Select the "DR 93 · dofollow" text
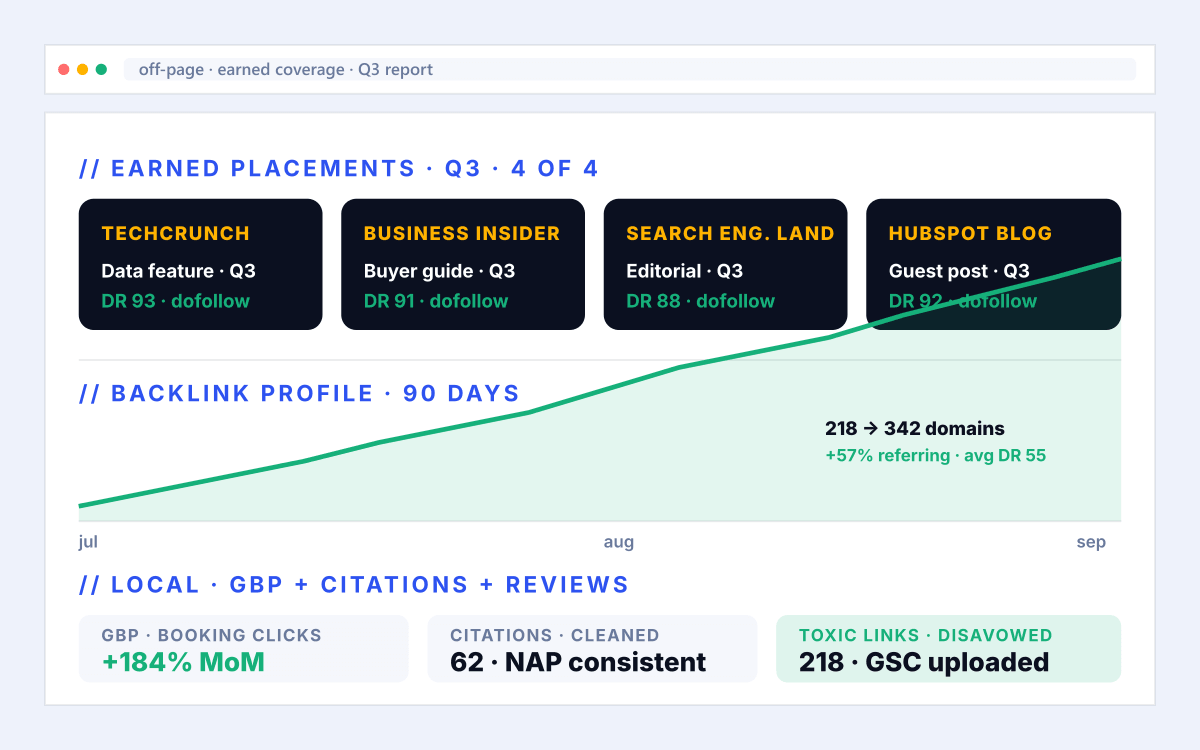The width and height of the screenshot is (1200, 750). tap(176, 301)
